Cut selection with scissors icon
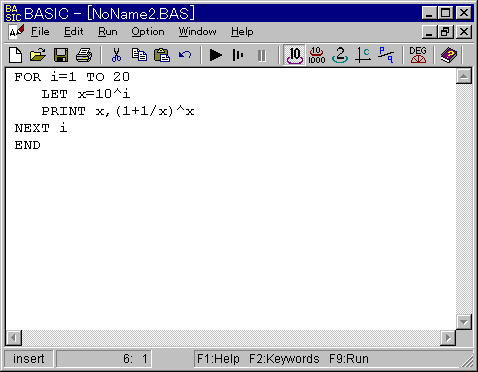 pos(116,55)
